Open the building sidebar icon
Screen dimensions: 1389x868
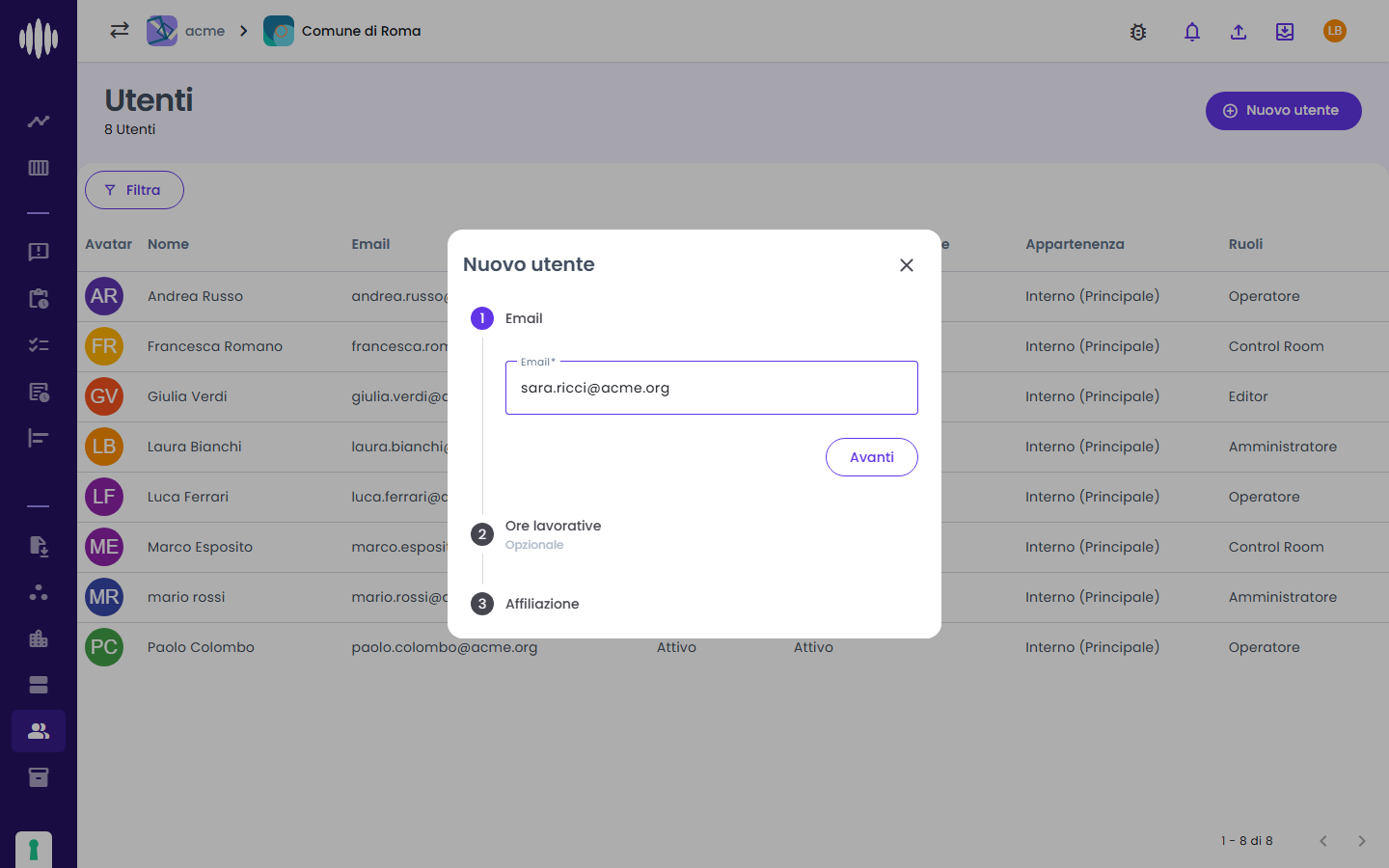tap(39, 638)
